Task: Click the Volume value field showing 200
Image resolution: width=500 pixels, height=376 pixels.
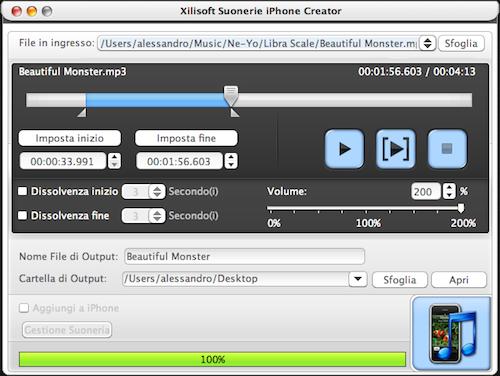Action: 426,191
